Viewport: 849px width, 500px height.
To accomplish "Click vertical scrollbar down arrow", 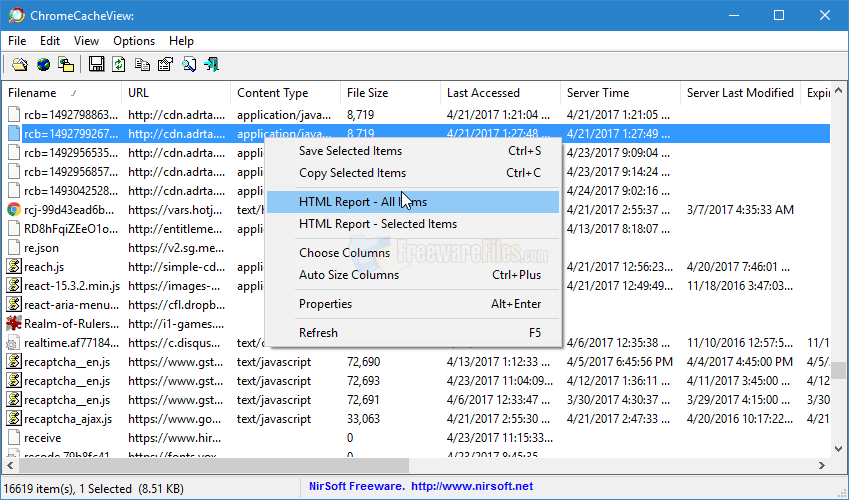I will pyautogui.click(x=839, y=449).
